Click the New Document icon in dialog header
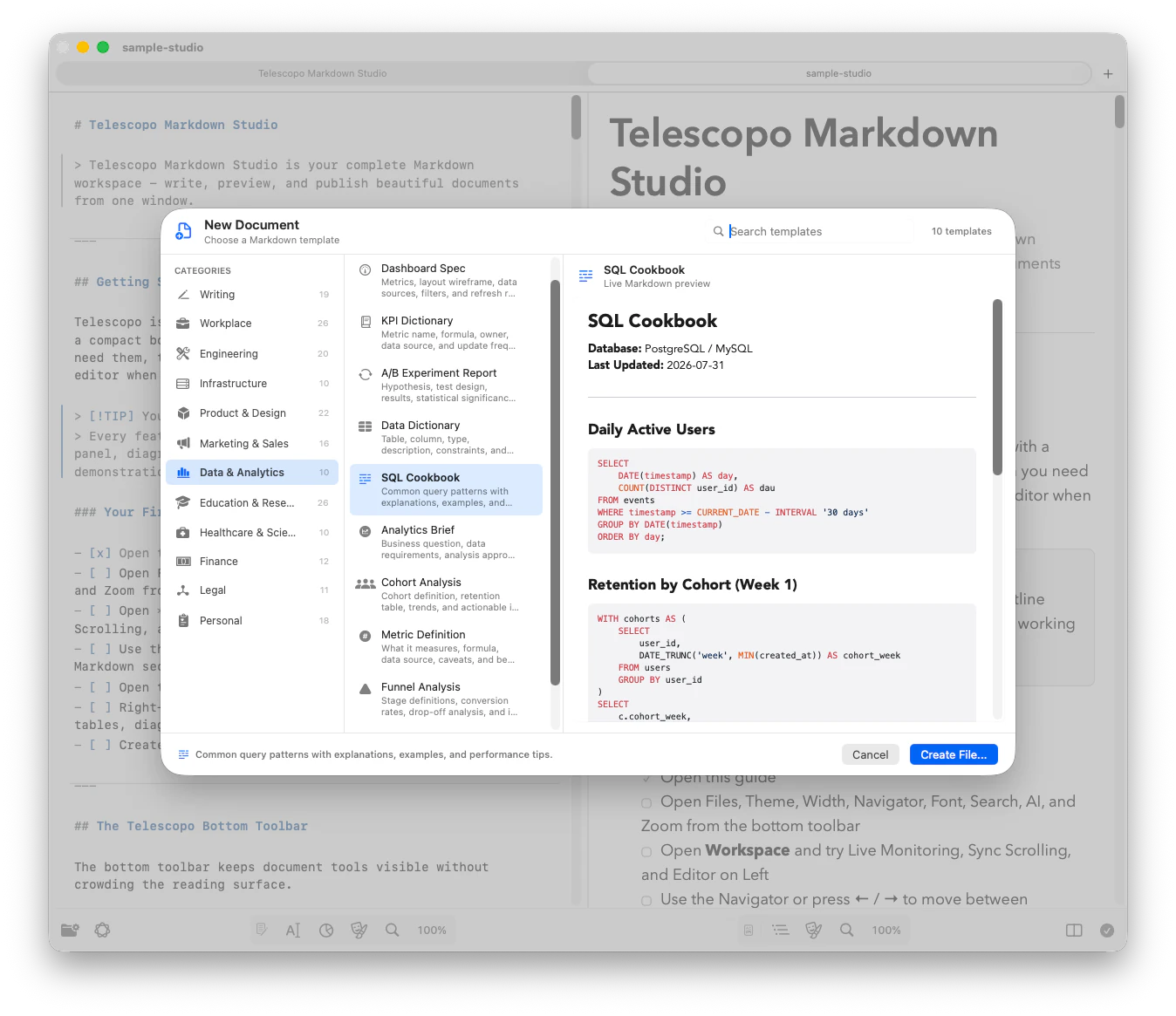The height and width of the screenshot is (1016, 1176). tap(183, 231)
